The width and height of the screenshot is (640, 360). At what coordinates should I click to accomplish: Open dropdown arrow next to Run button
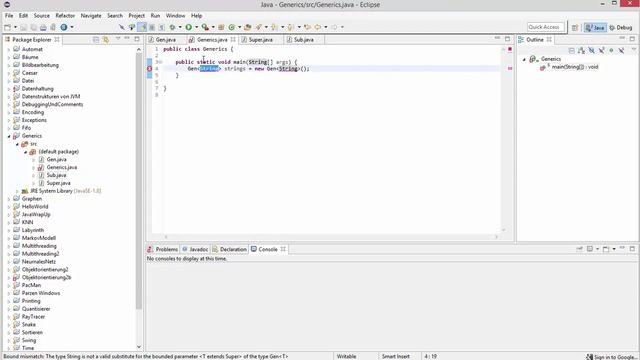tap(196, 27)
